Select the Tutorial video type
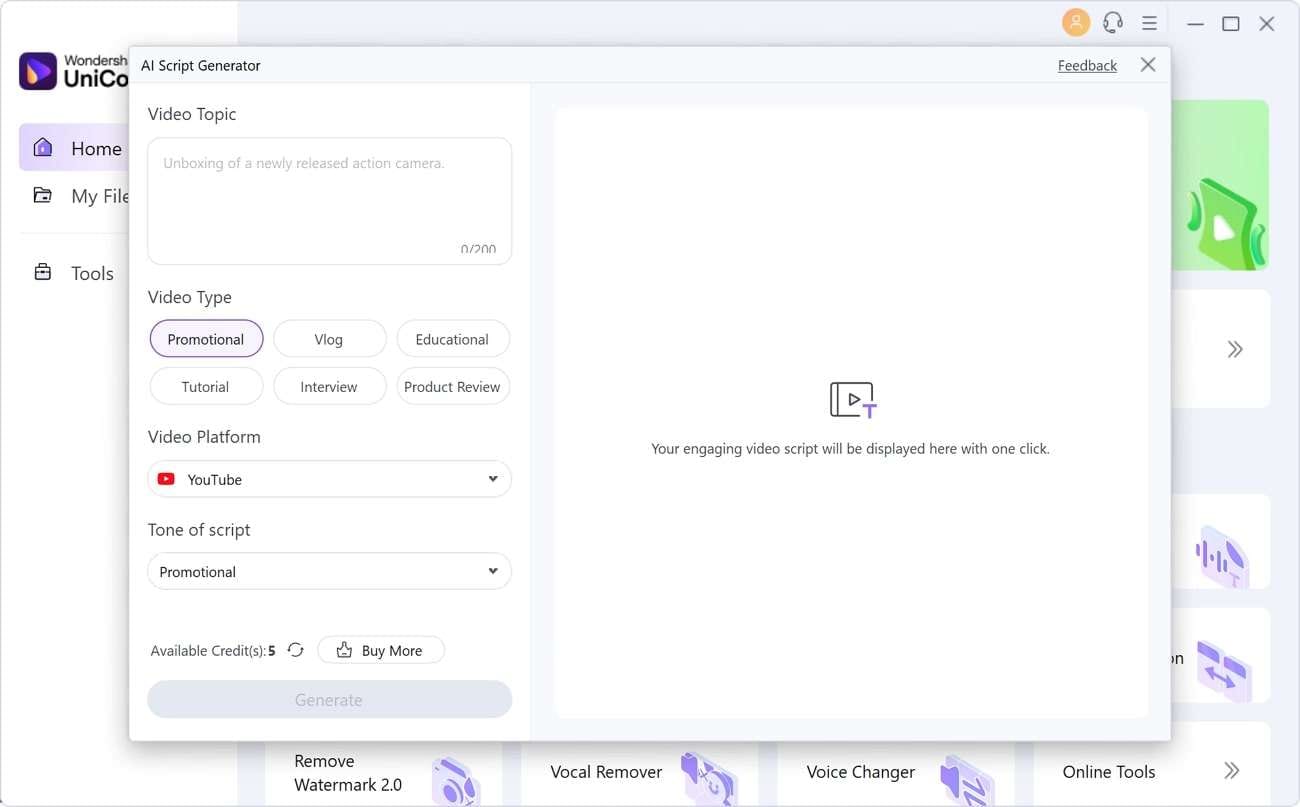This screenshot has height=807, width=1300. point(206,386)
